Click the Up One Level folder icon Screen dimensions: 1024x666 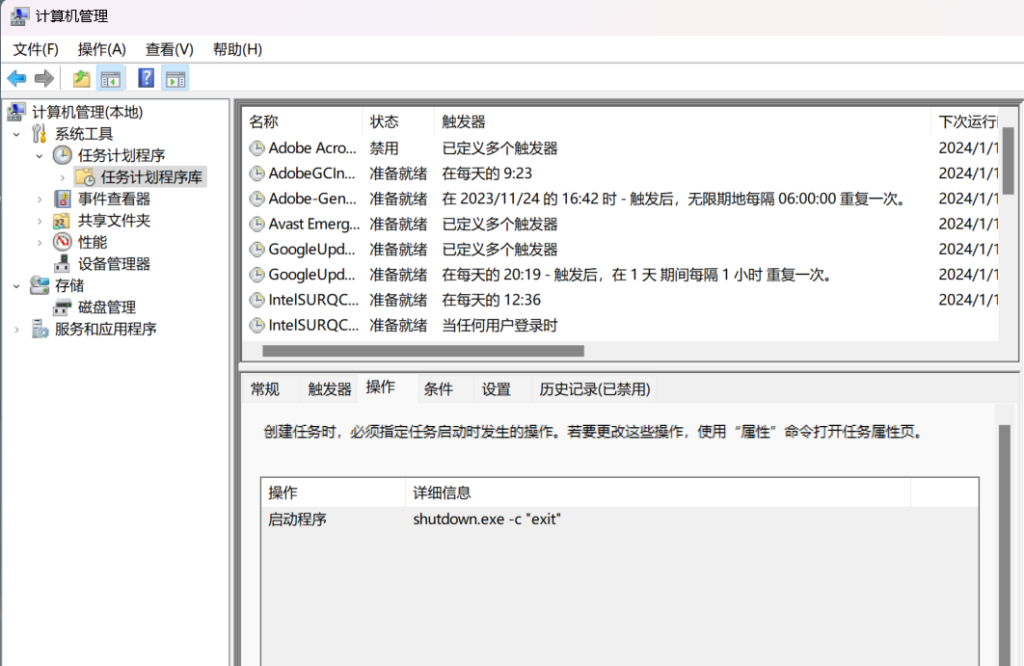(x=81, y=78)
